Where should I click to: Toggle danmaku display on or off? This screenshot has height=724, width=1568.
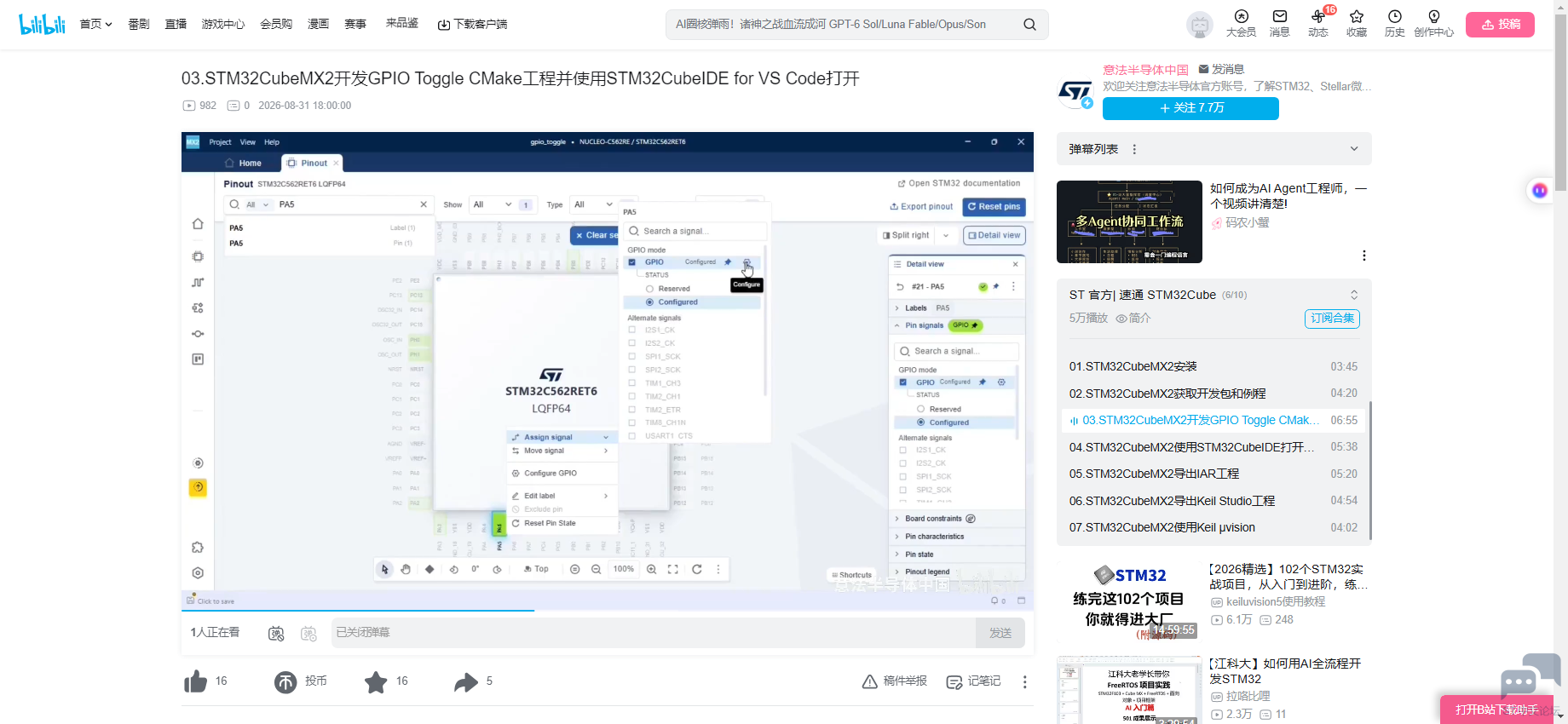[x=276, y=633]
